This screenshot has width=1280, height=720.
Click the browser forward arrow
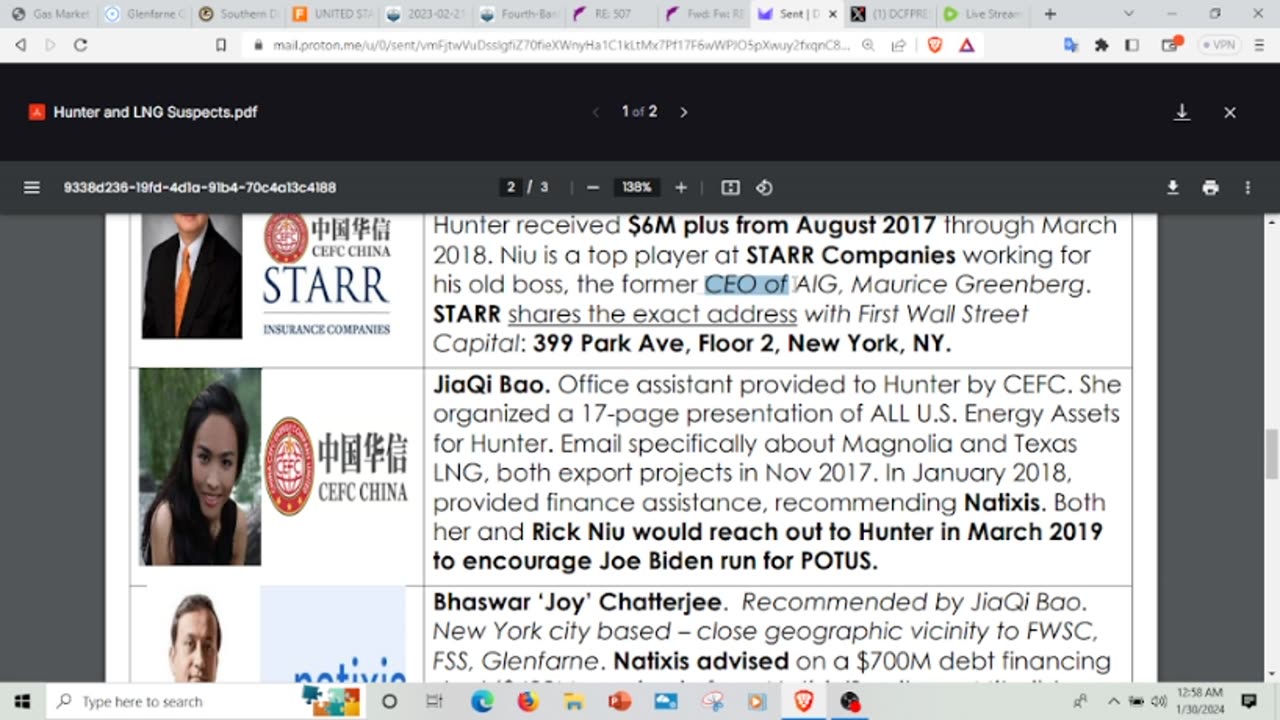(x=50, y=45)
